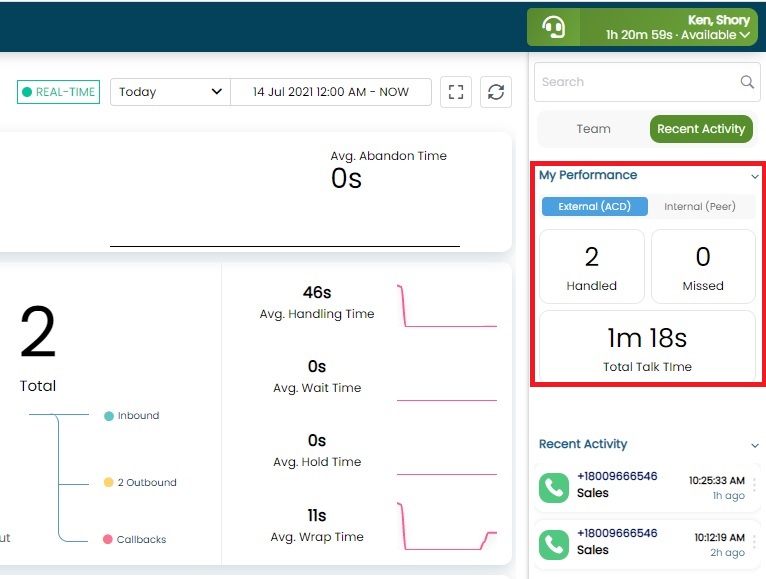Toggle the REAL-TIME indicator button

tap(59, 92)
